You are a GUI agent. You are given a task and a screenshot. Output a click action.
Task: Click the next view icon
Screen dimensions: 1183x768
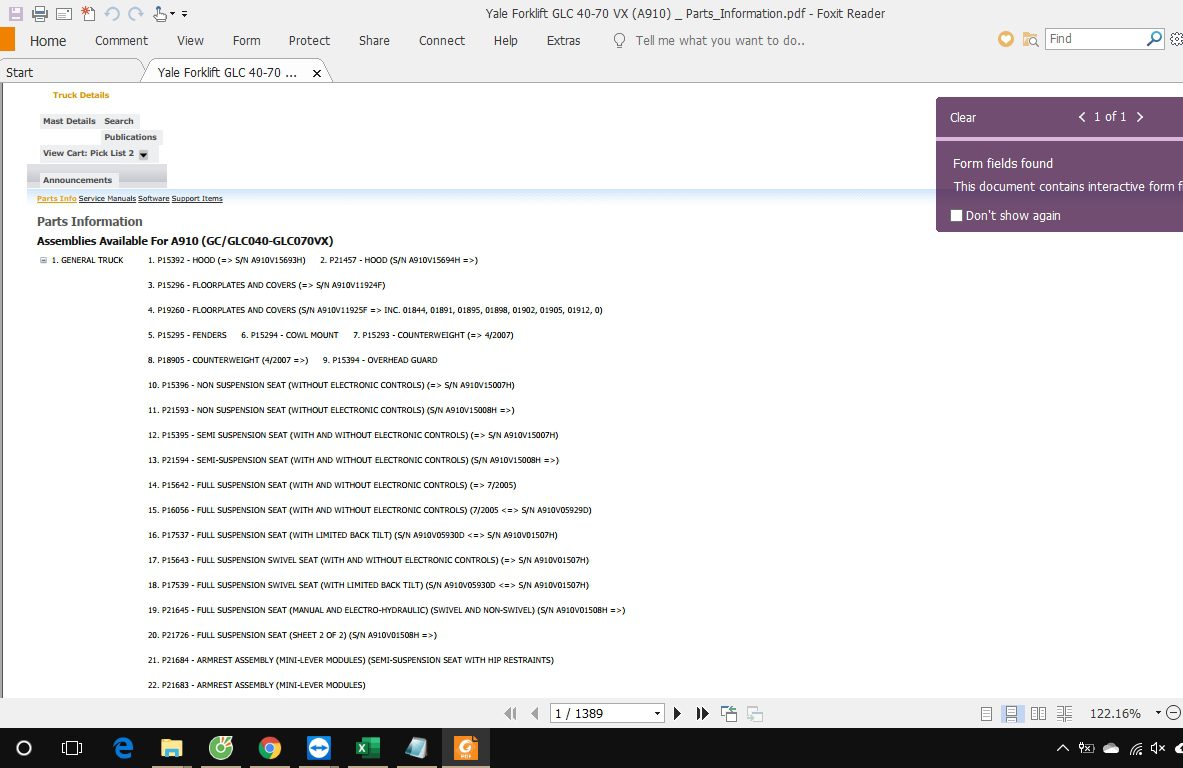[754, 714]
